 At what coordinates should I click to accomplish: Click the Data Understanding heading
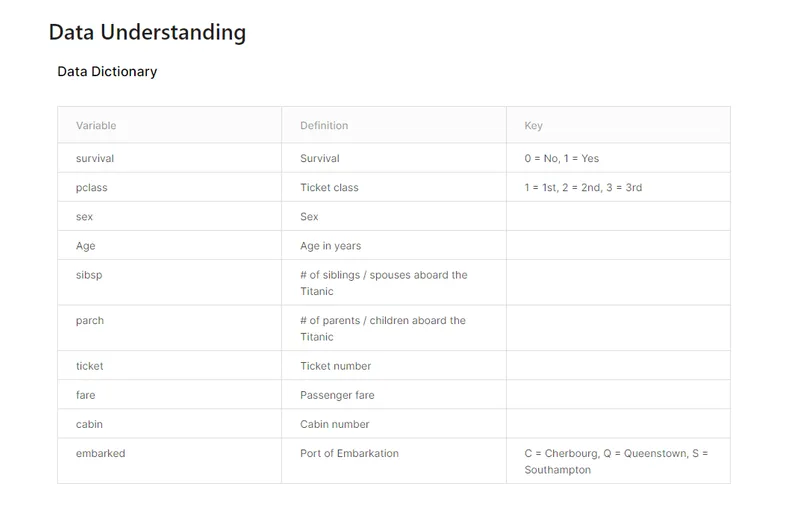pos(147,32)
